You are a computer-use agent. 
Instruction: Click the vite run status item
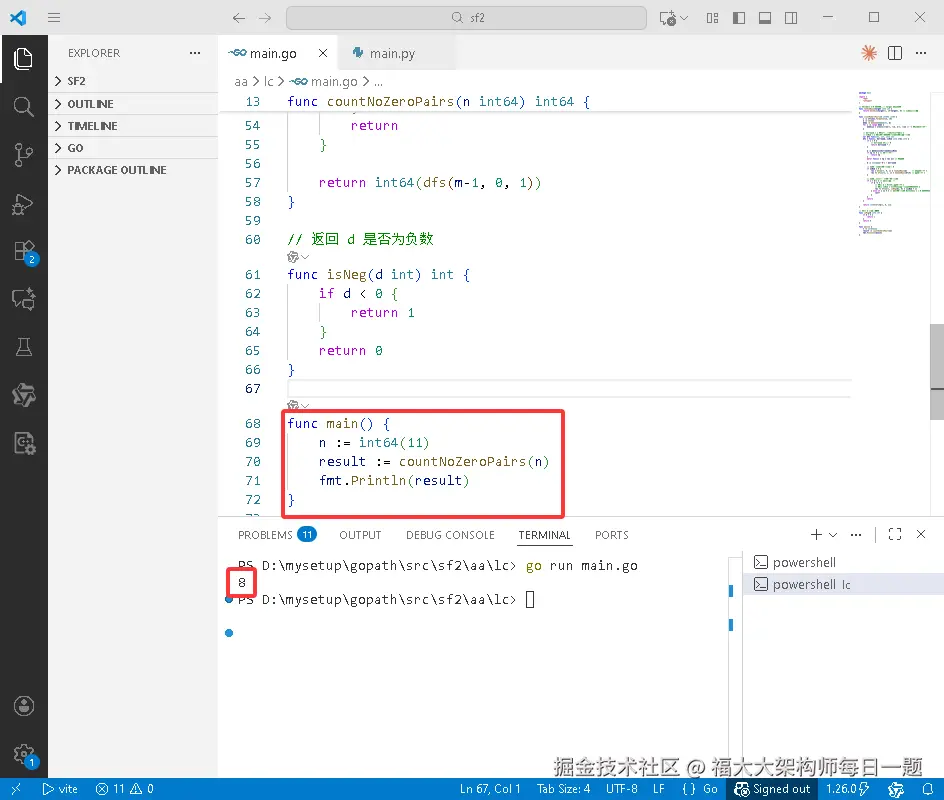pyautogui.click(x=60, y=789)
